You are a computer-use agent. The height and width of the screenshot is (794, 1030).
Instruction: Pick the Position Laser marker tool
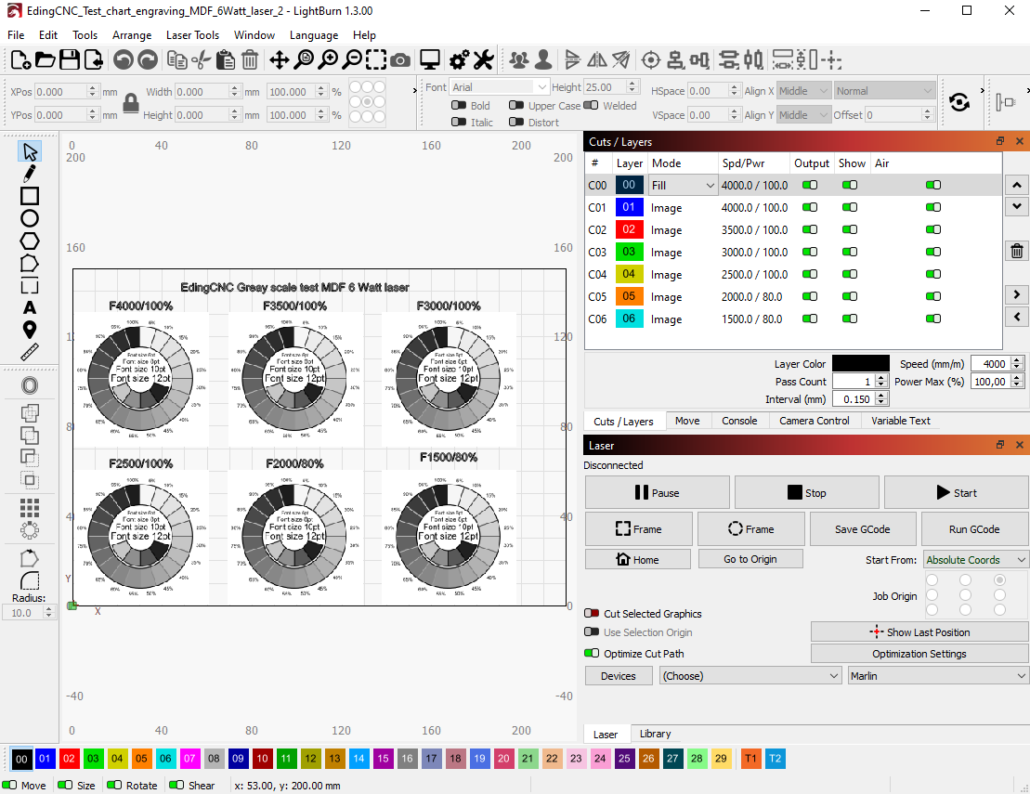[x=30, y=330]
